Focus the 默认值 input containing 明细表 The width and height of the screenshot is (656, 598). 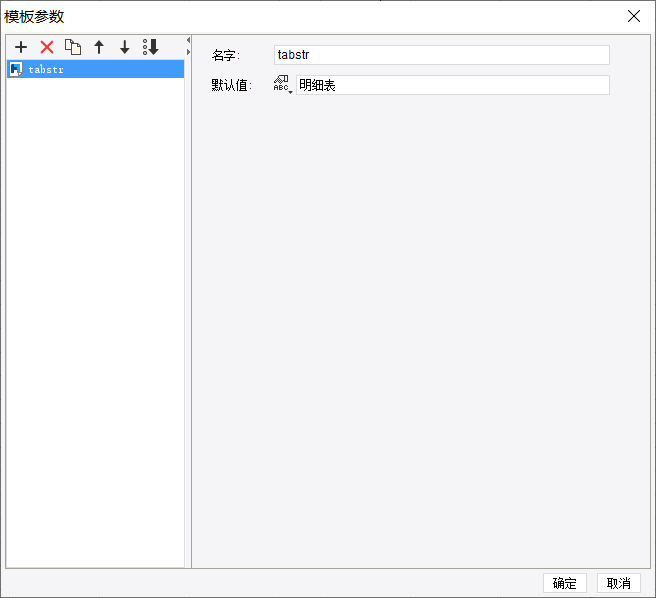[x=453, y=85]
